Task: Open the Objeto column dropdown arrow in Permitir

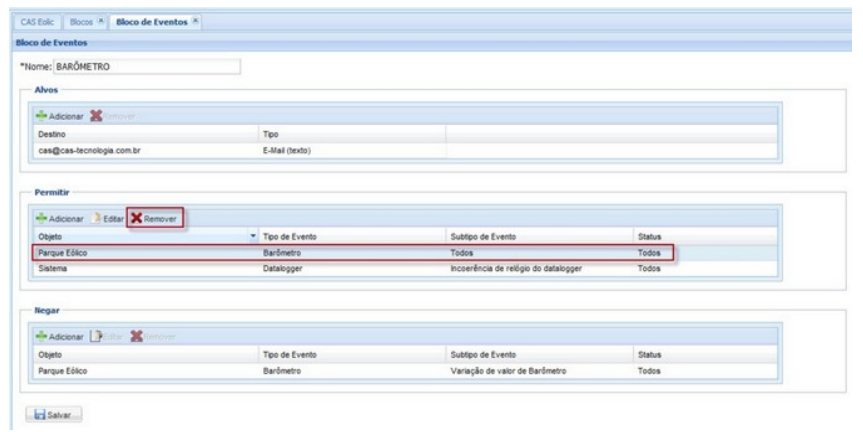Action: tap(252, 237)
